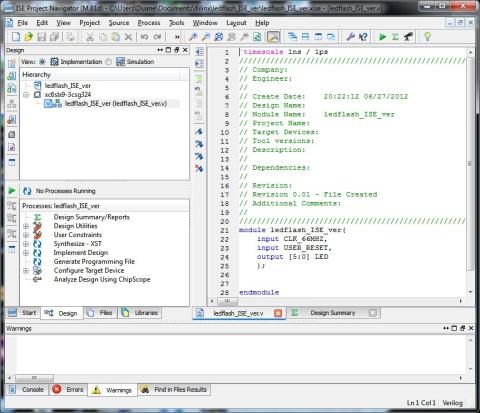Image resolution: width=480 pixels, height=413 pixels.
Task: Click the Zoom In magnifier icon
Action: (193, 36)
